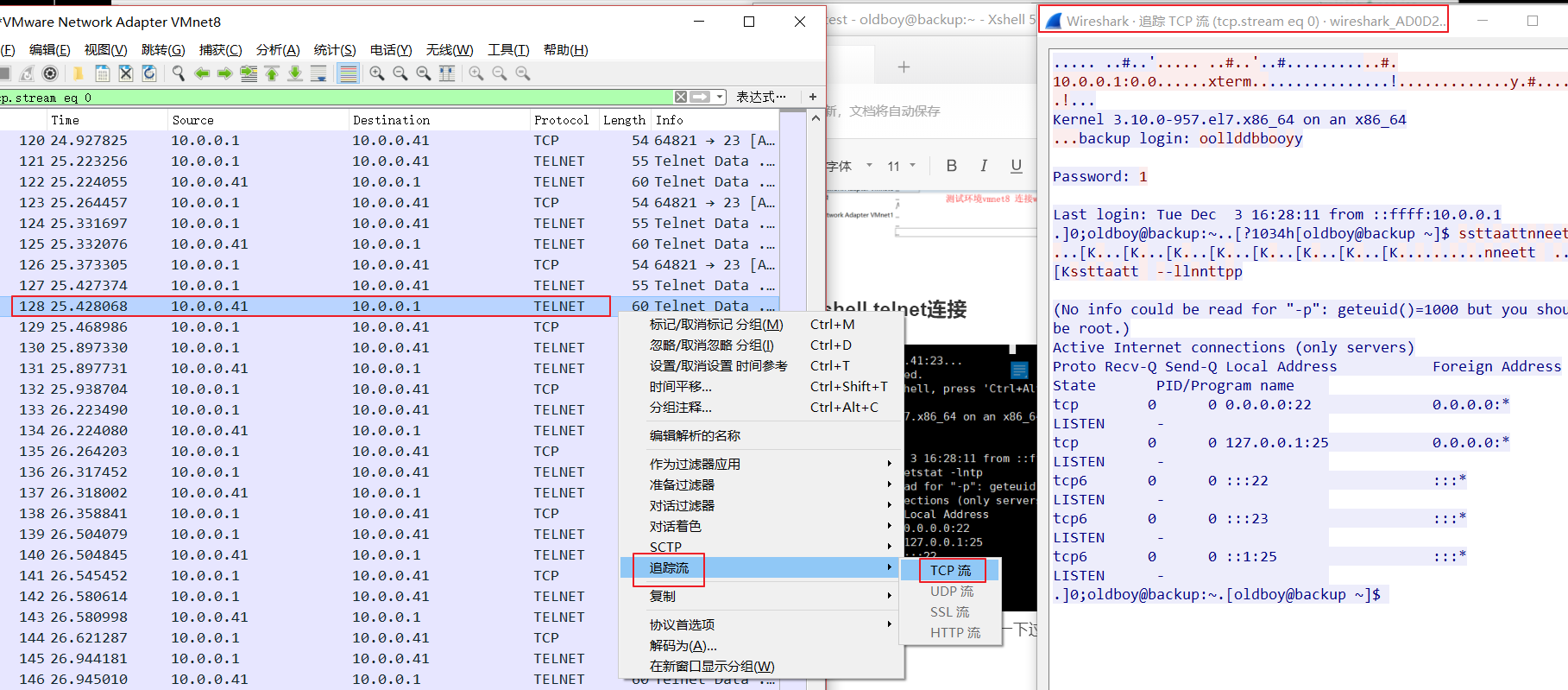
Task: Stop the running packet capture
Action: click(x=4, y=73)
